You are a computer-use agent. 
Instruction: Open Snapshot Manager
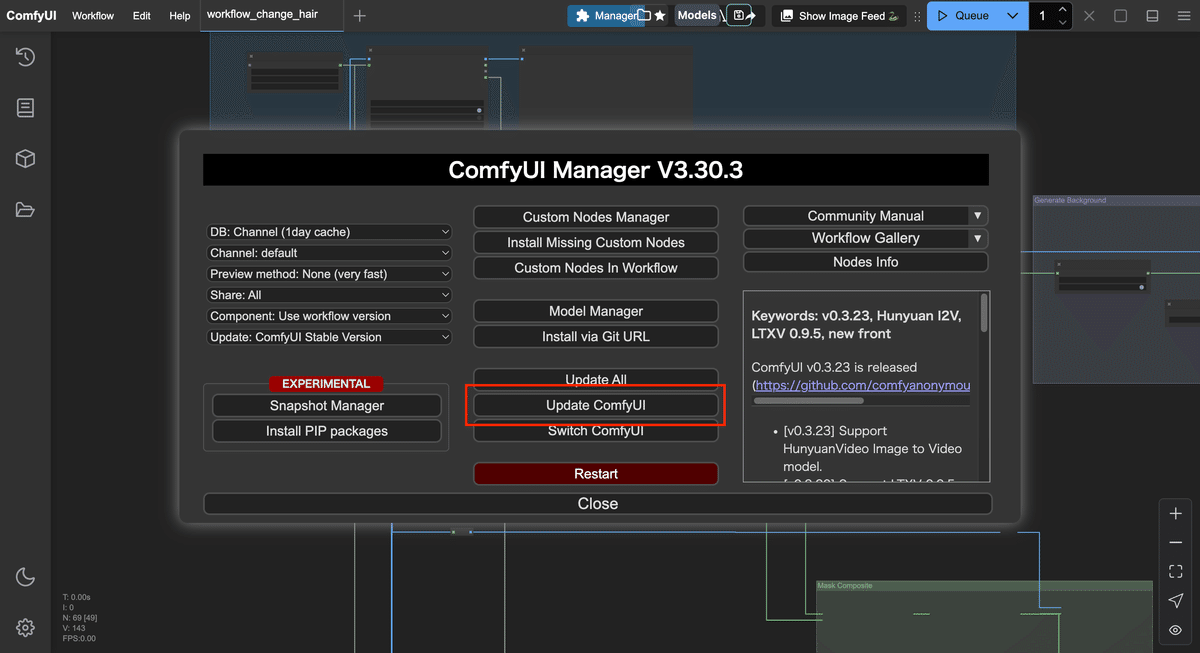[x=327, y=405]
